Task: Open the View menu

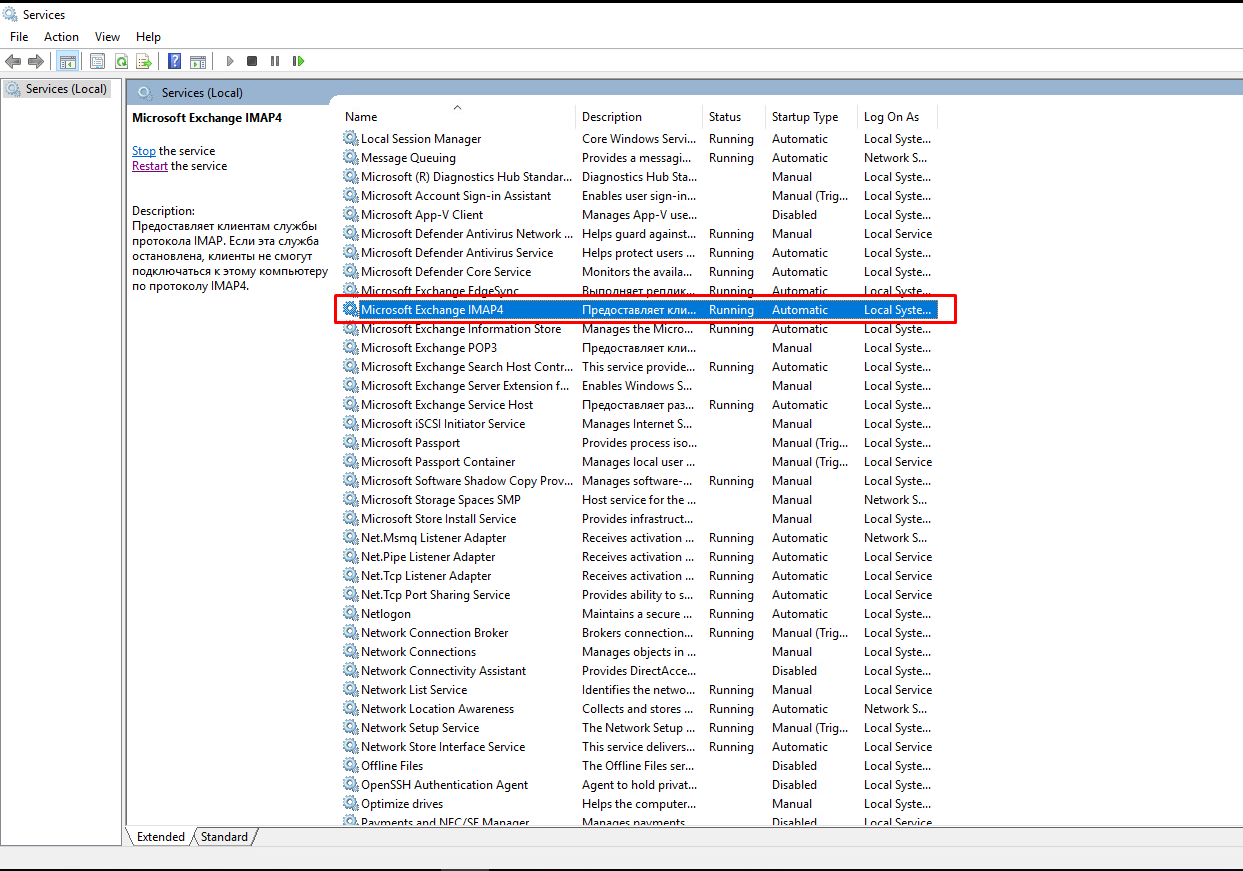Action: coord(107,37)
